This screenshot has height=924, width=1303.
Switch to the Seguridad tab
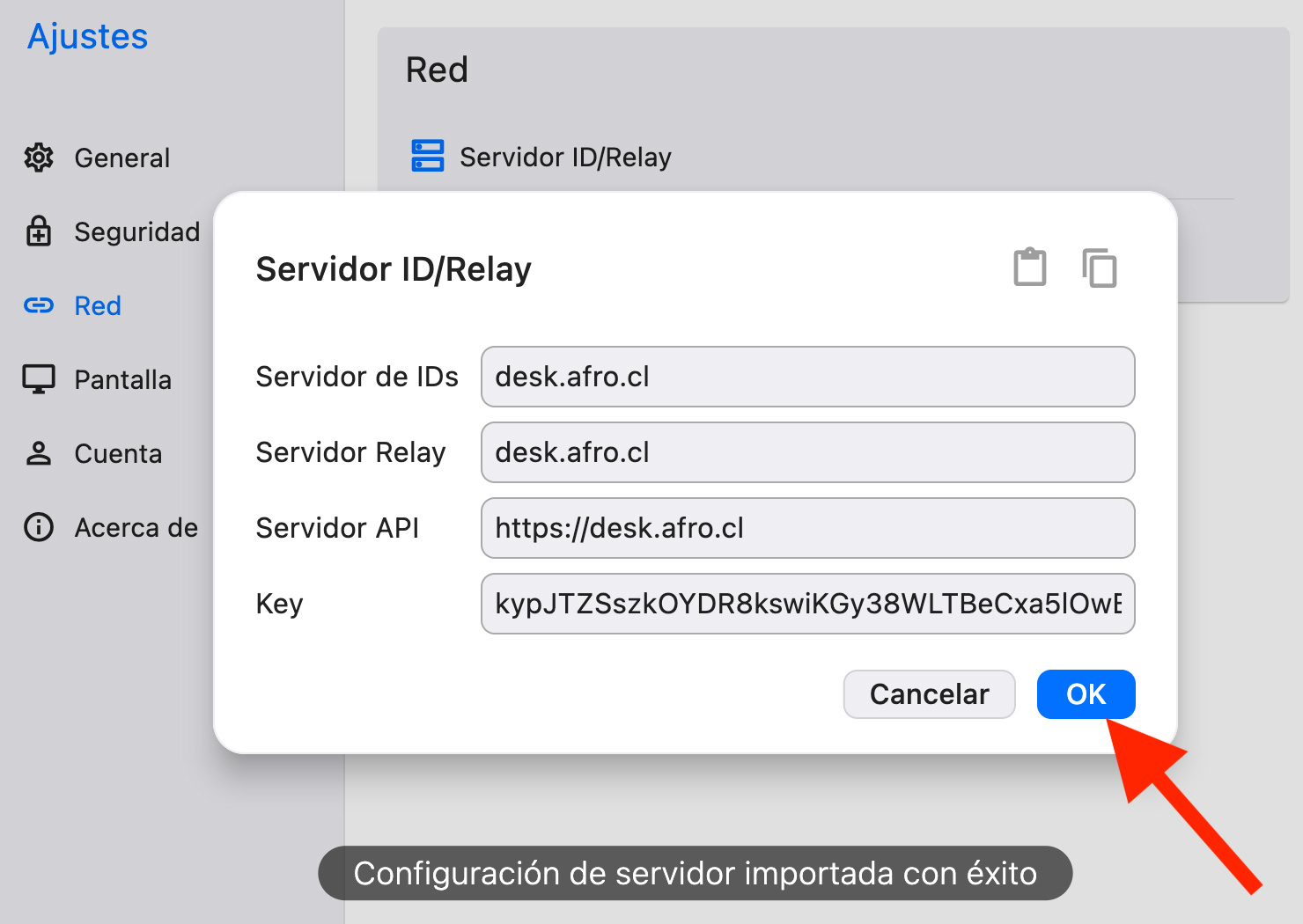136,232
